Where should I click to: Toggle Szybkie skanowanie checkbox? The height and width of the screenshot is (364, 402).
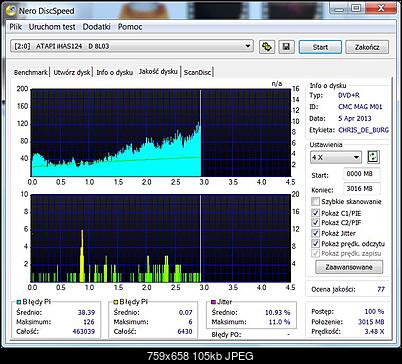(315, 201)
